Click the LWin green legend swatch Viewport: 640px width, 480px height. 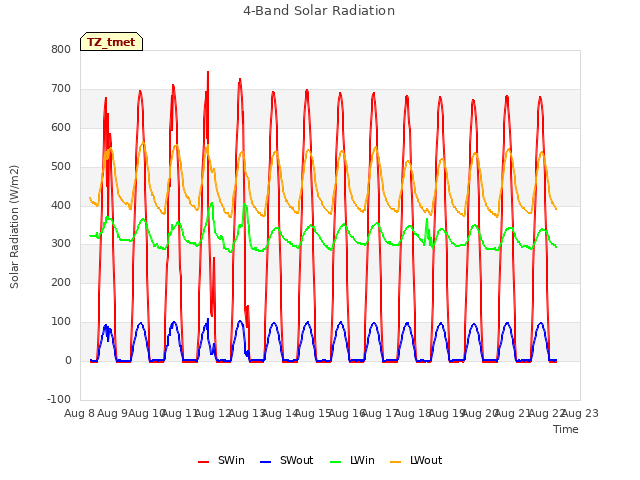coord(335,462)
